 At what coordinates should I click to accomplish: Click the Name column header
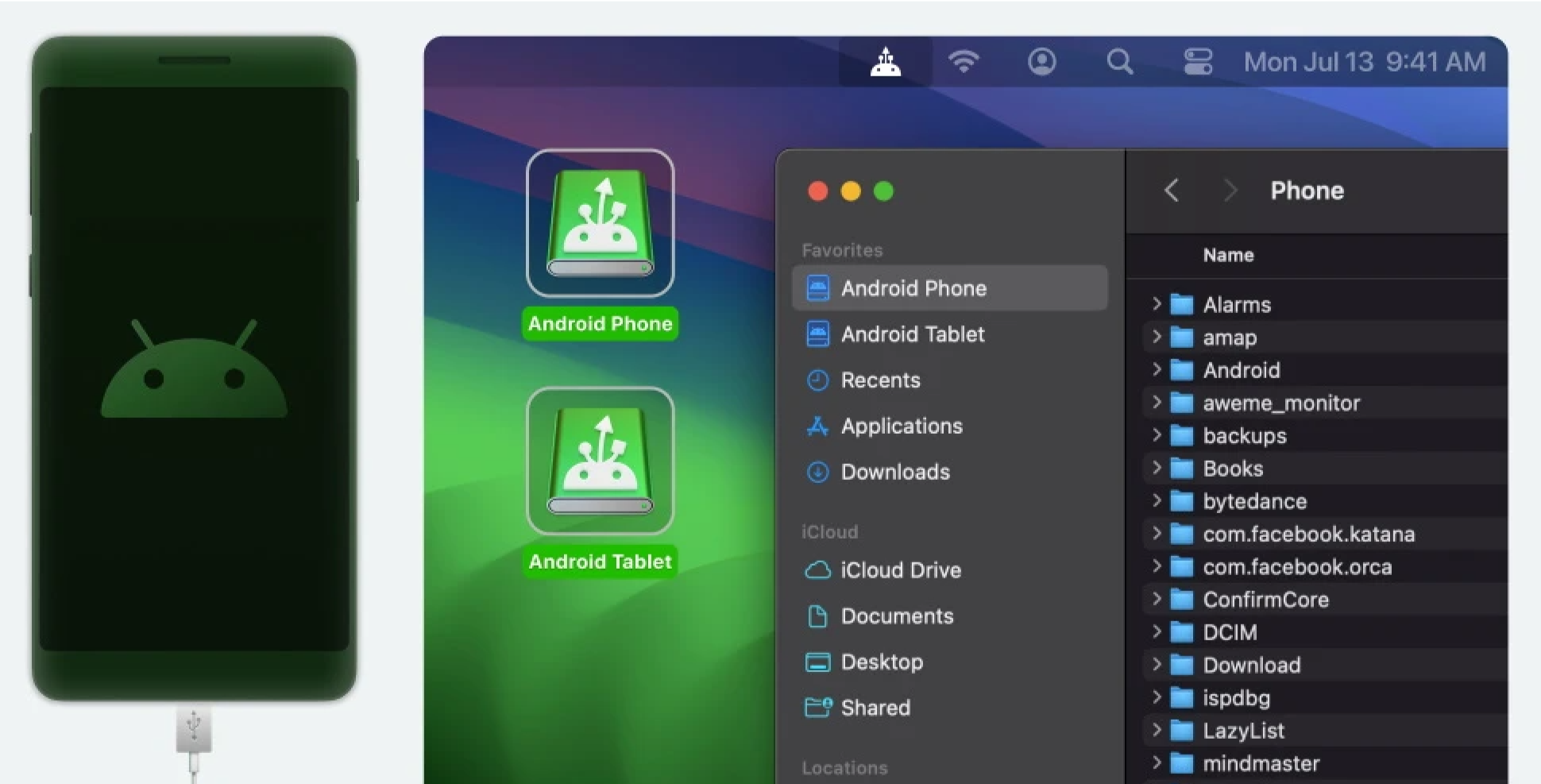pos(1228,255)
